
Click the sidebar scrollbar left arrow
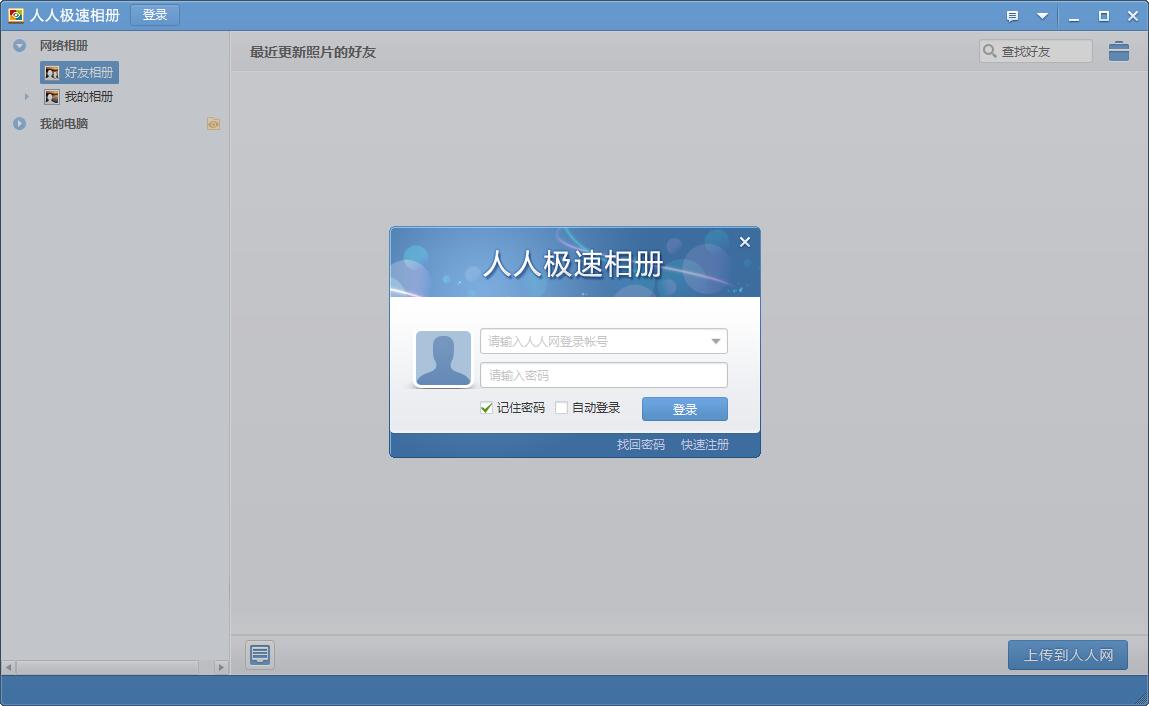click(8, 667)
